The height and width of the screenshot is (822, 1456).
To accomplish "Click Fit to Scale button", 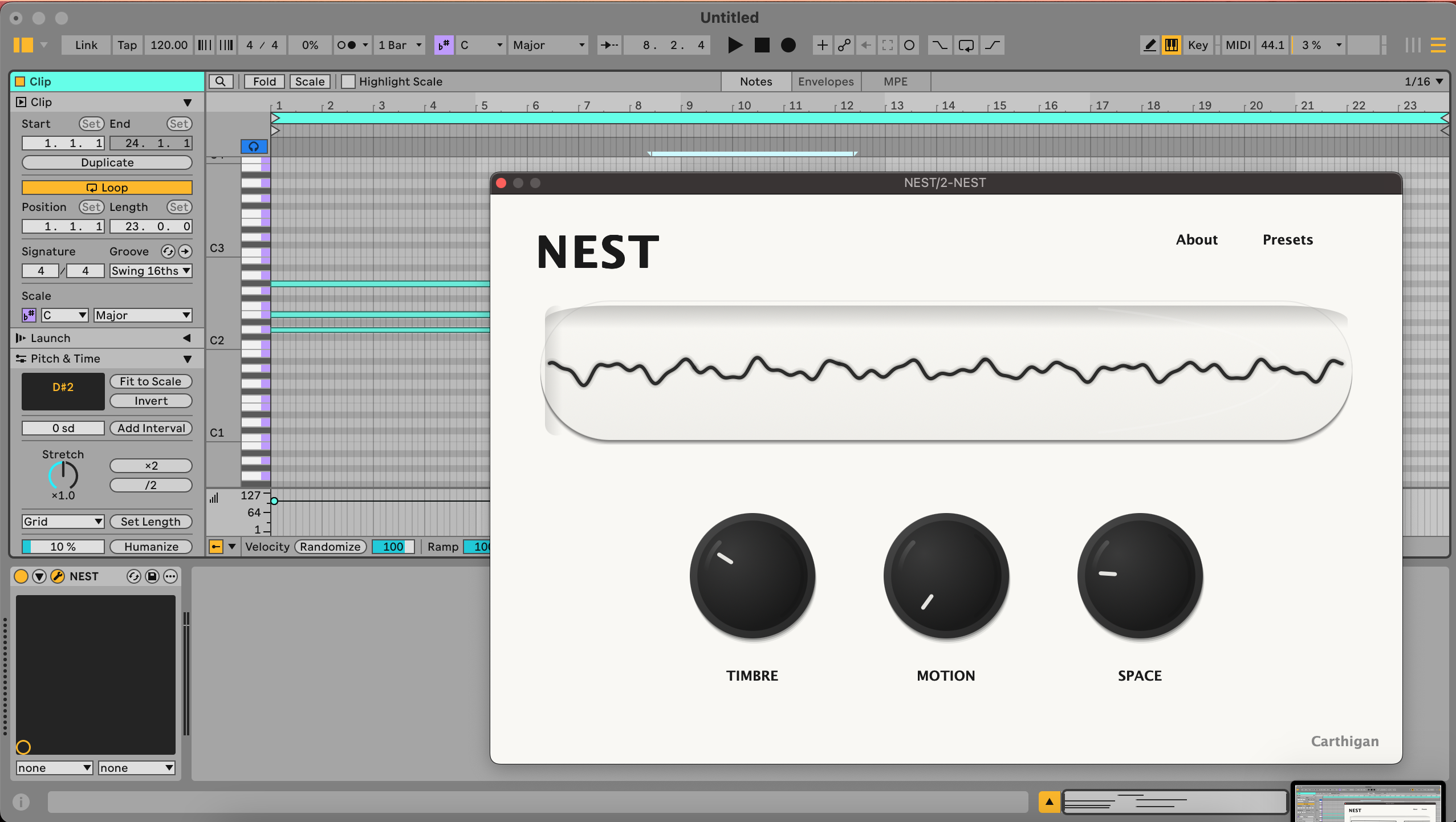I will (151, 381).
